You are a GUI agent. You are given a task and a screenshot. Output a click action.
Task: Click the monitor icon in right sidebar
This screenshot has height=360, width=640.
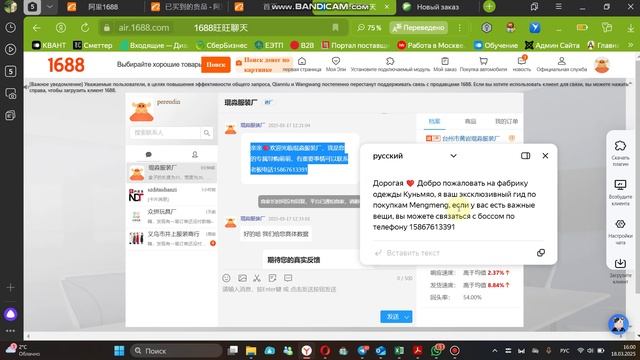[620, 185]
